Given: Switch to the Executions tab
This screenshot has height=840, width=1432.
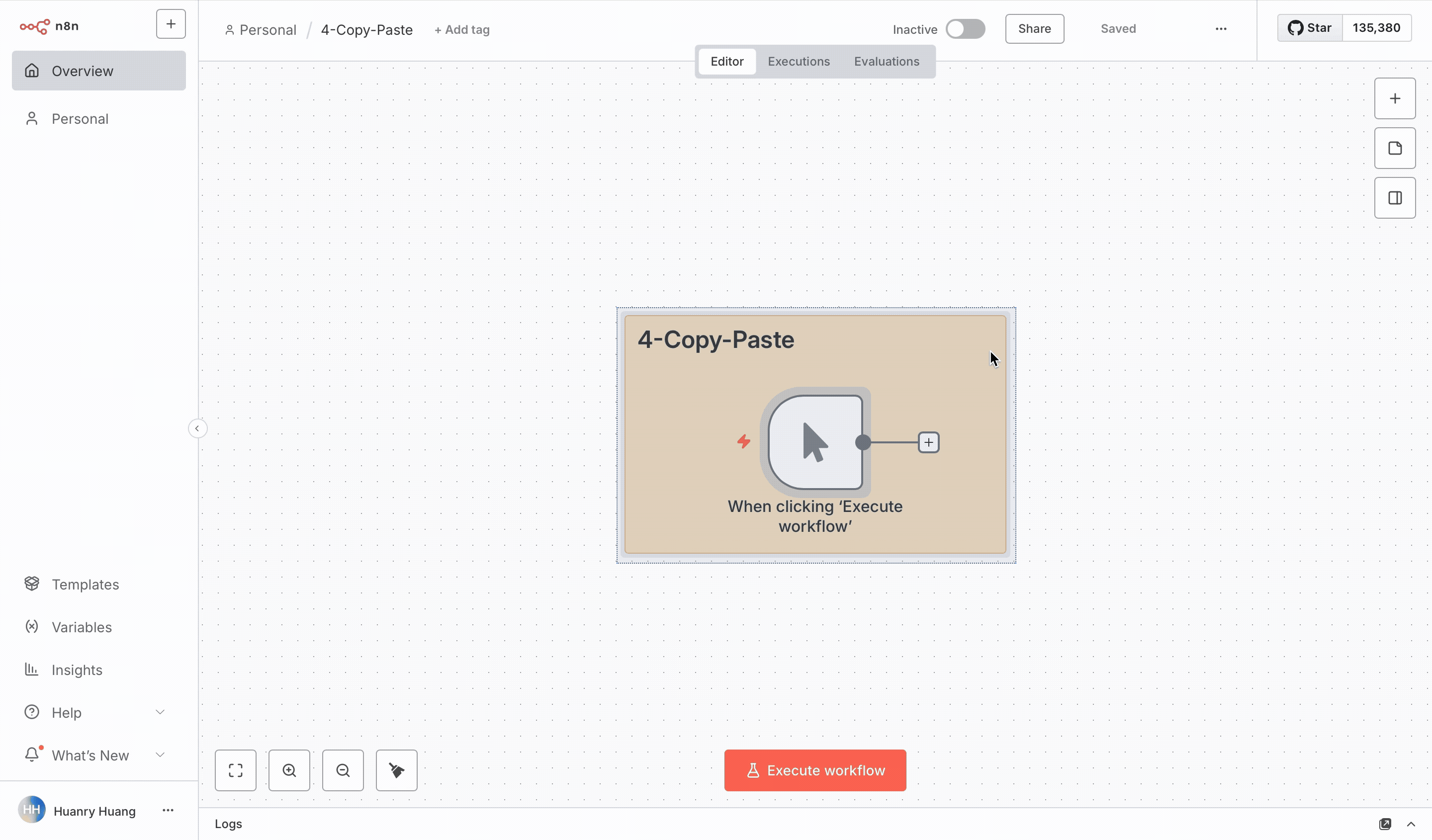Looking at the screenshot, I should [x=799, y=61].
